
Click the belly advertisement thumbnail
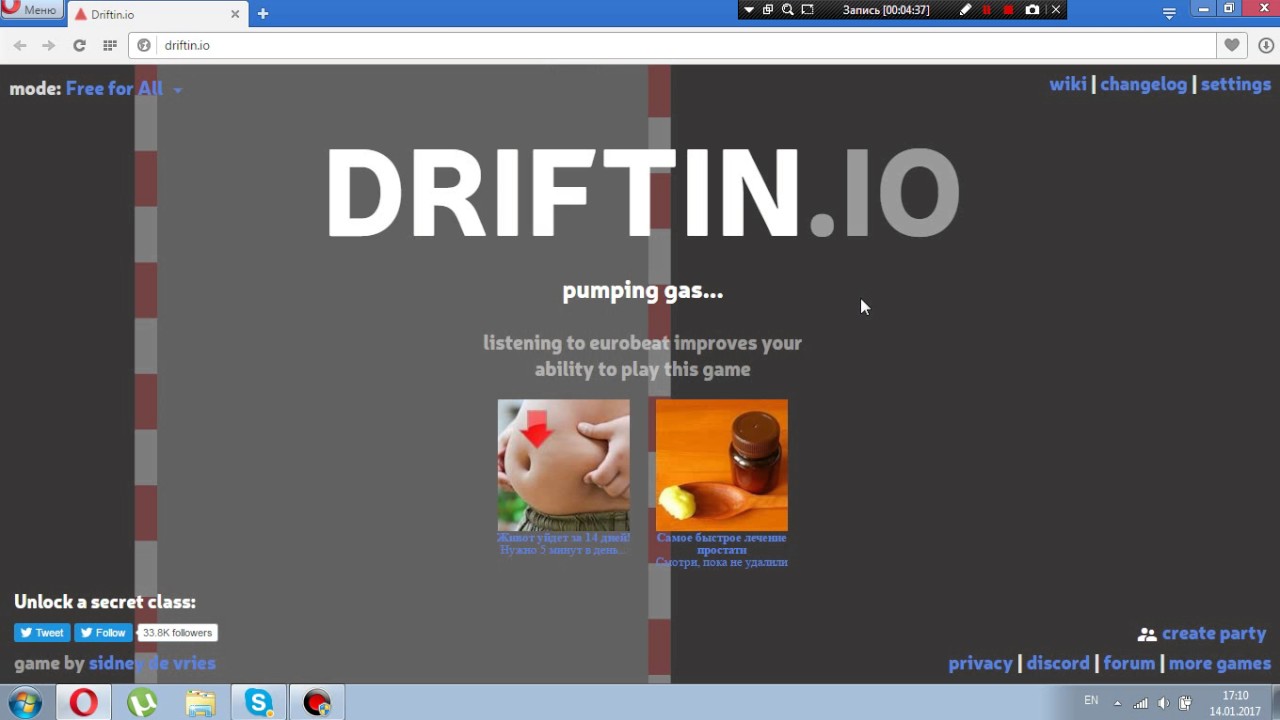click(x=564, y=465)
